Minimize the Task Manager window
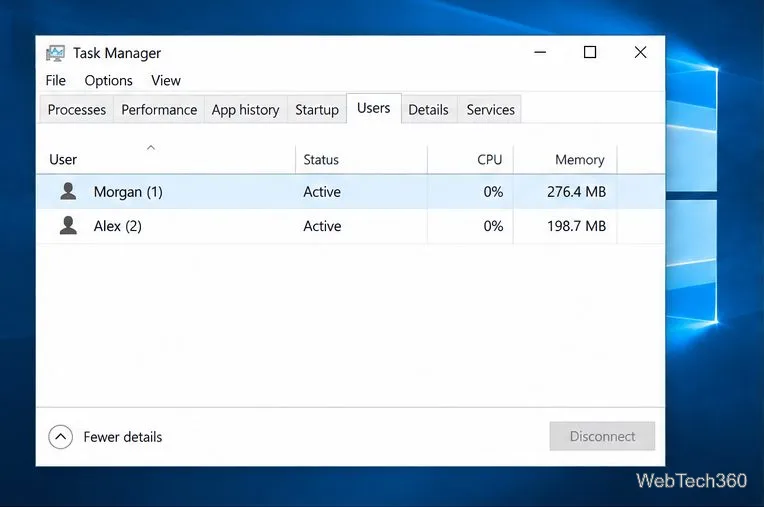764x507 pixels. [540, 52]
